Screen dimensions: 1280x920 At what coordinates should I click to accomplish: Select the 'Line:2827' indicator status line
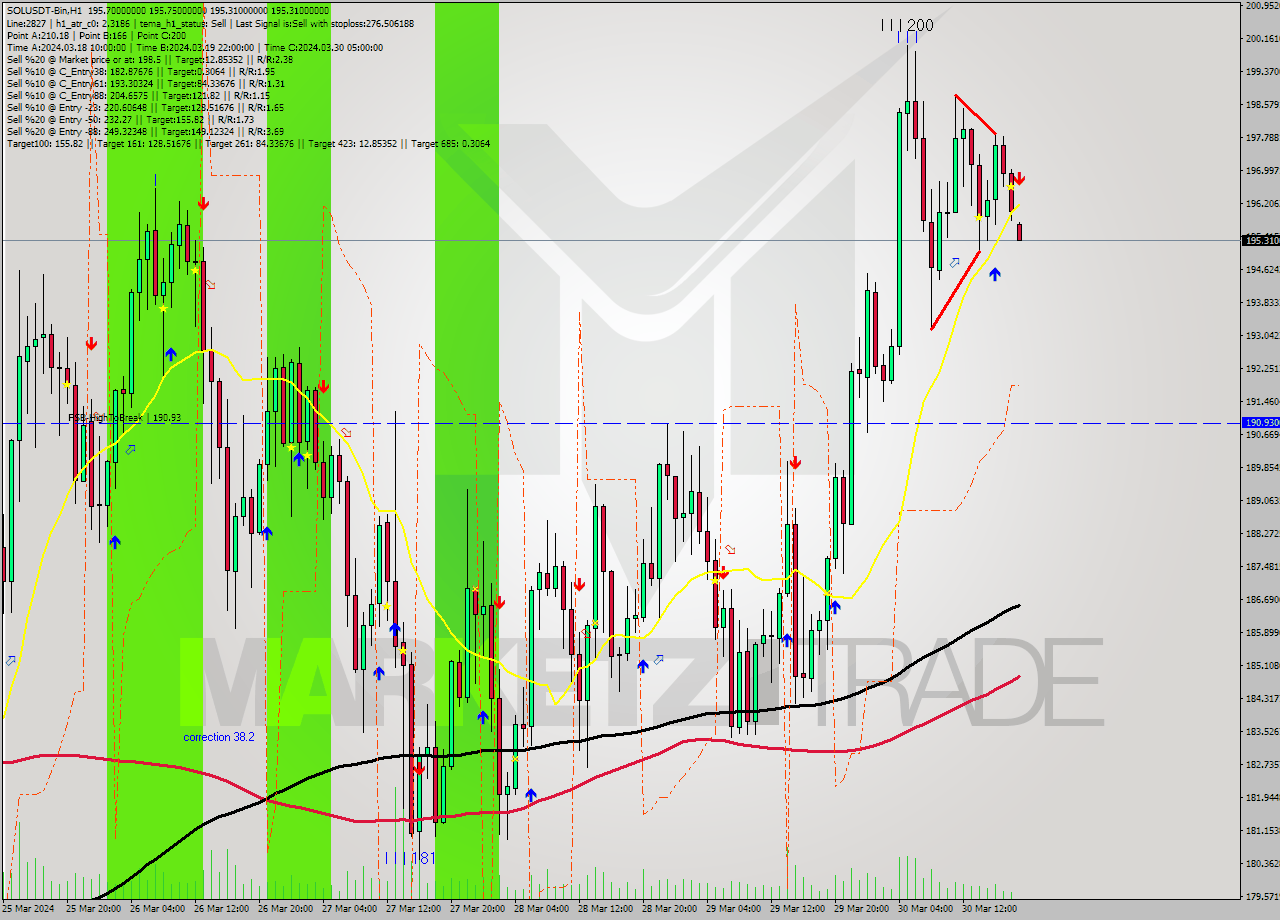(210, 23)
